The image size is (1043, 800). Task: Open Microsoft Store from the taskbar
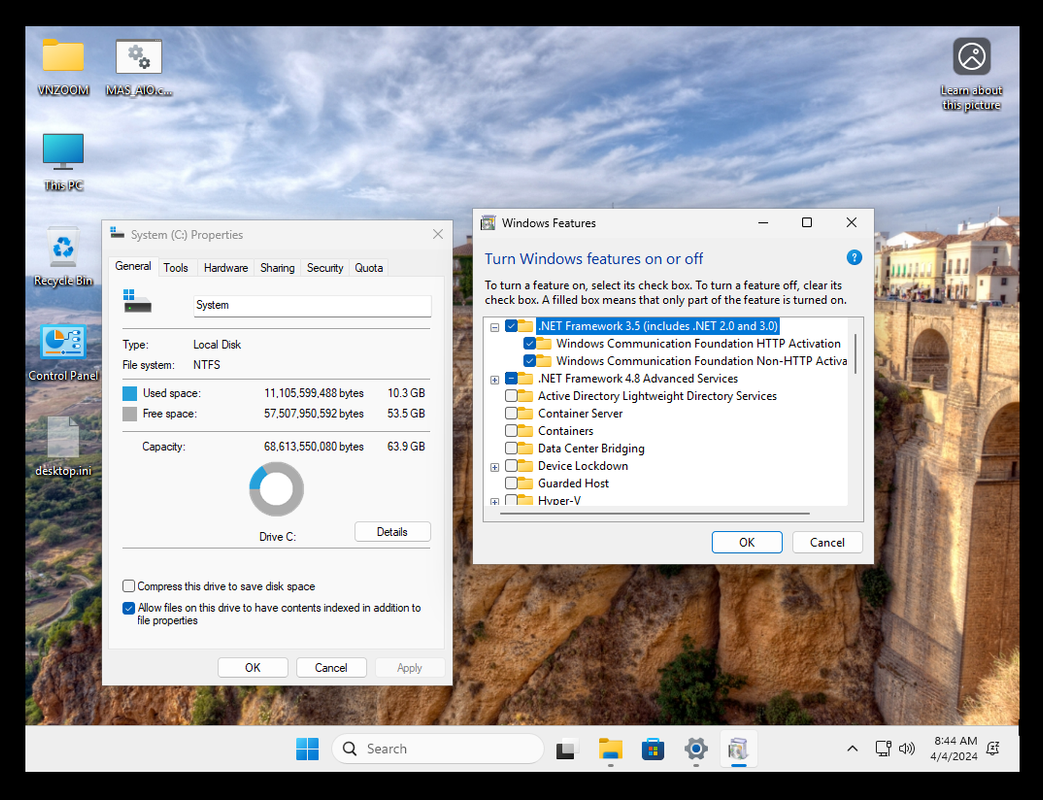[x=653, y=749]
